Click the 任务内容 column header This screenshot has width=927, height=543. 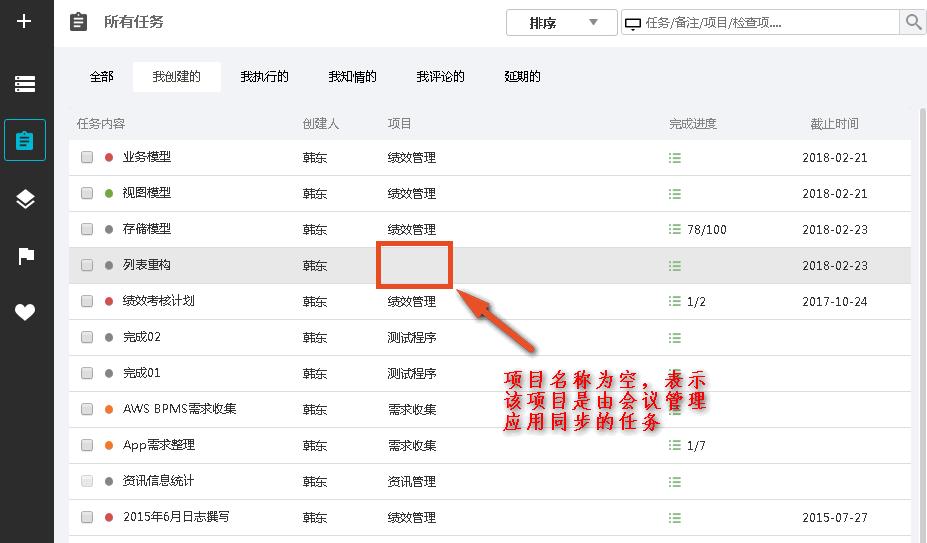coord(101,124)
